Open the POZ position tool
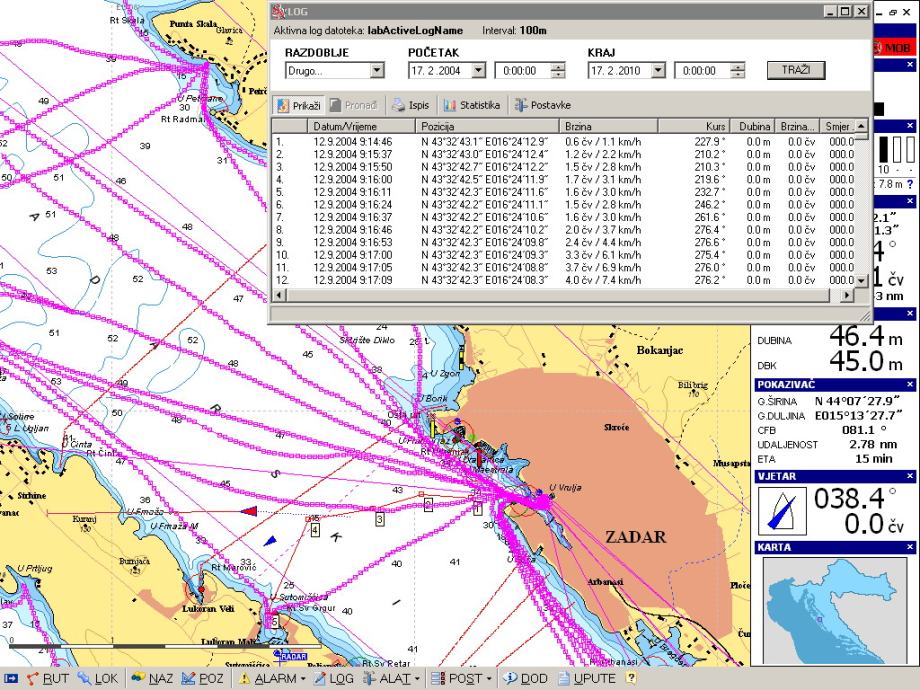Image resolution: width=920 pixels, height=690 pixels. (x=203, y=679)
